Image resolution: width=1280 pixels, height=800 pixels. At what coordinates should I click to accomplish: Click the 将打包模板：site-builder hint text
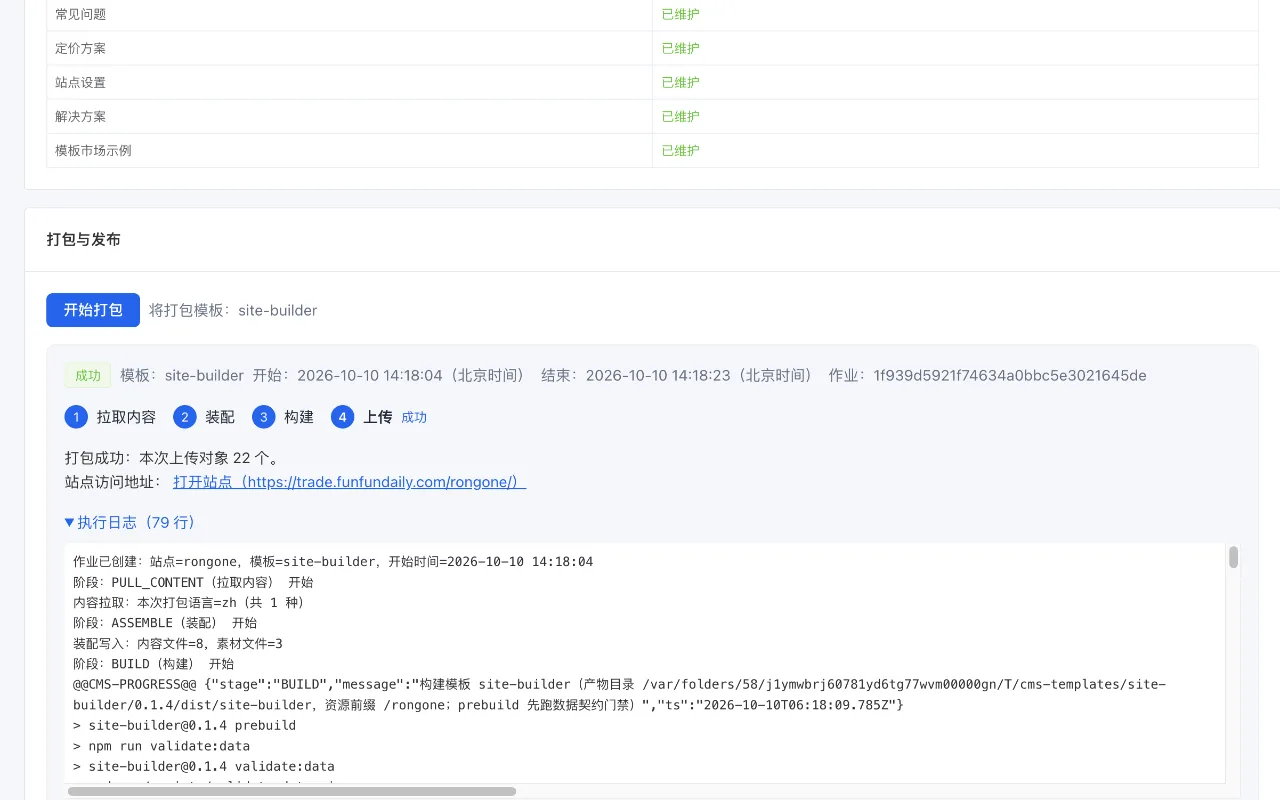(x=233, y=310)
